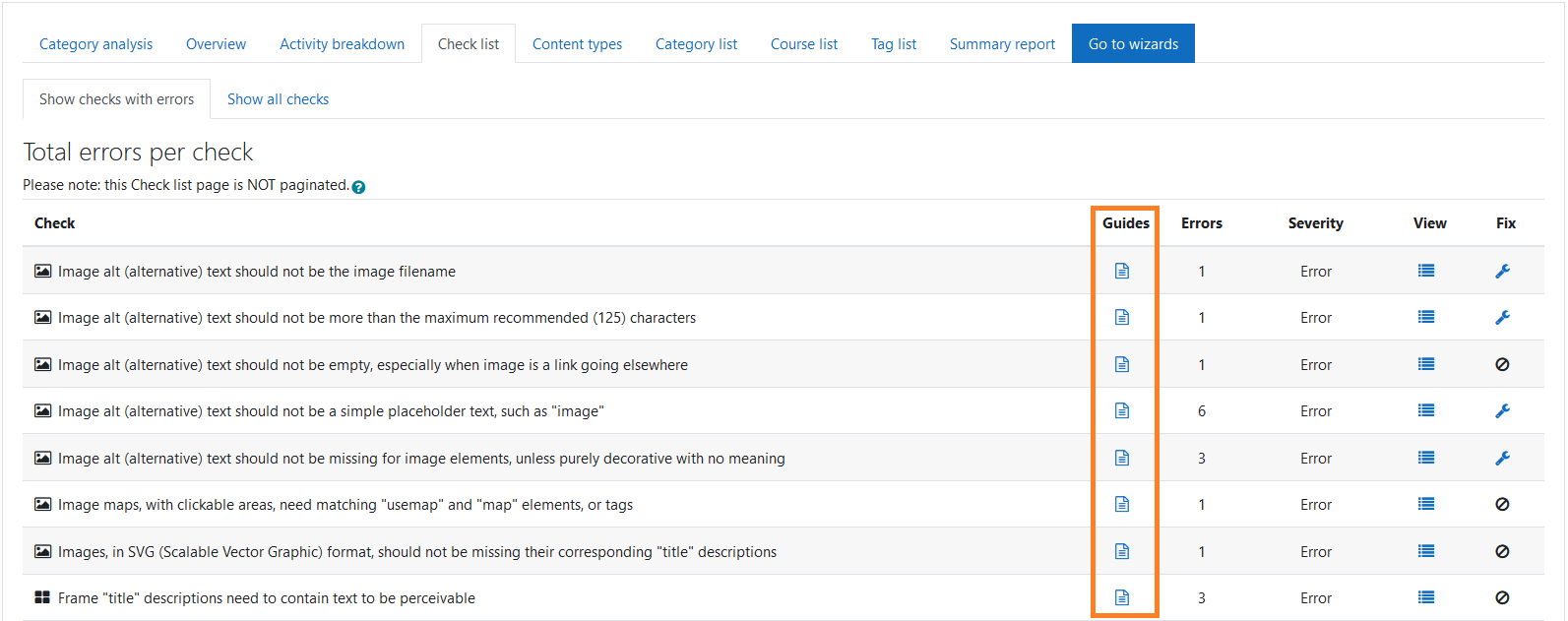Open Summary report tab
The image size is (1568, 621).
1002,44
